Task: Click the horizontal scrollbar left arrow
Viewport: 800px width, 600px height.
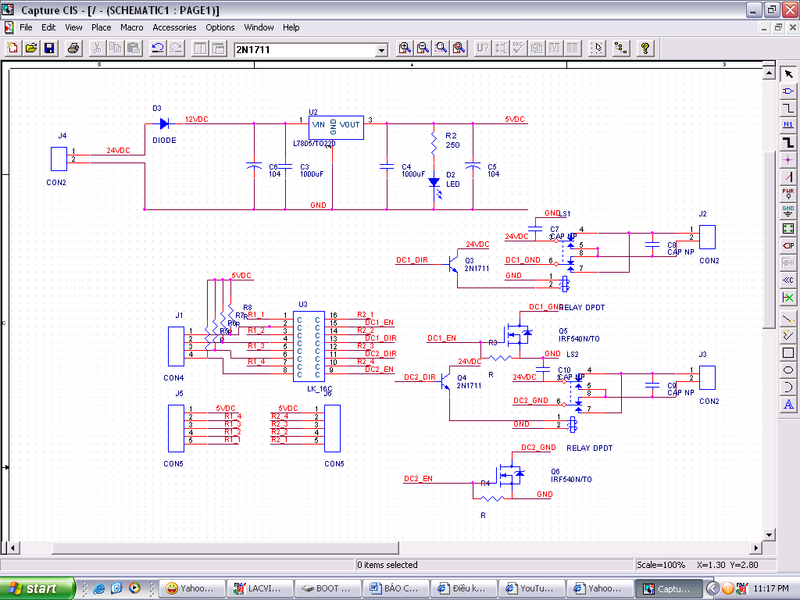Action: click(6, 550)
